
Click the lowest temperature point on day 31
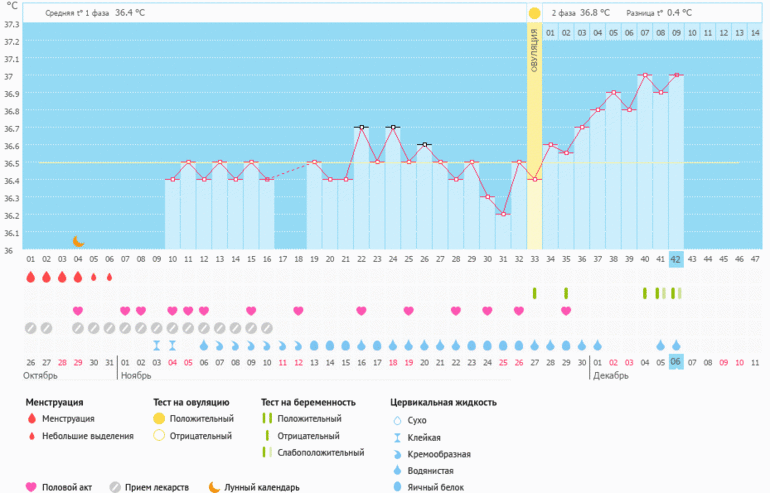(x=503, y=214)
